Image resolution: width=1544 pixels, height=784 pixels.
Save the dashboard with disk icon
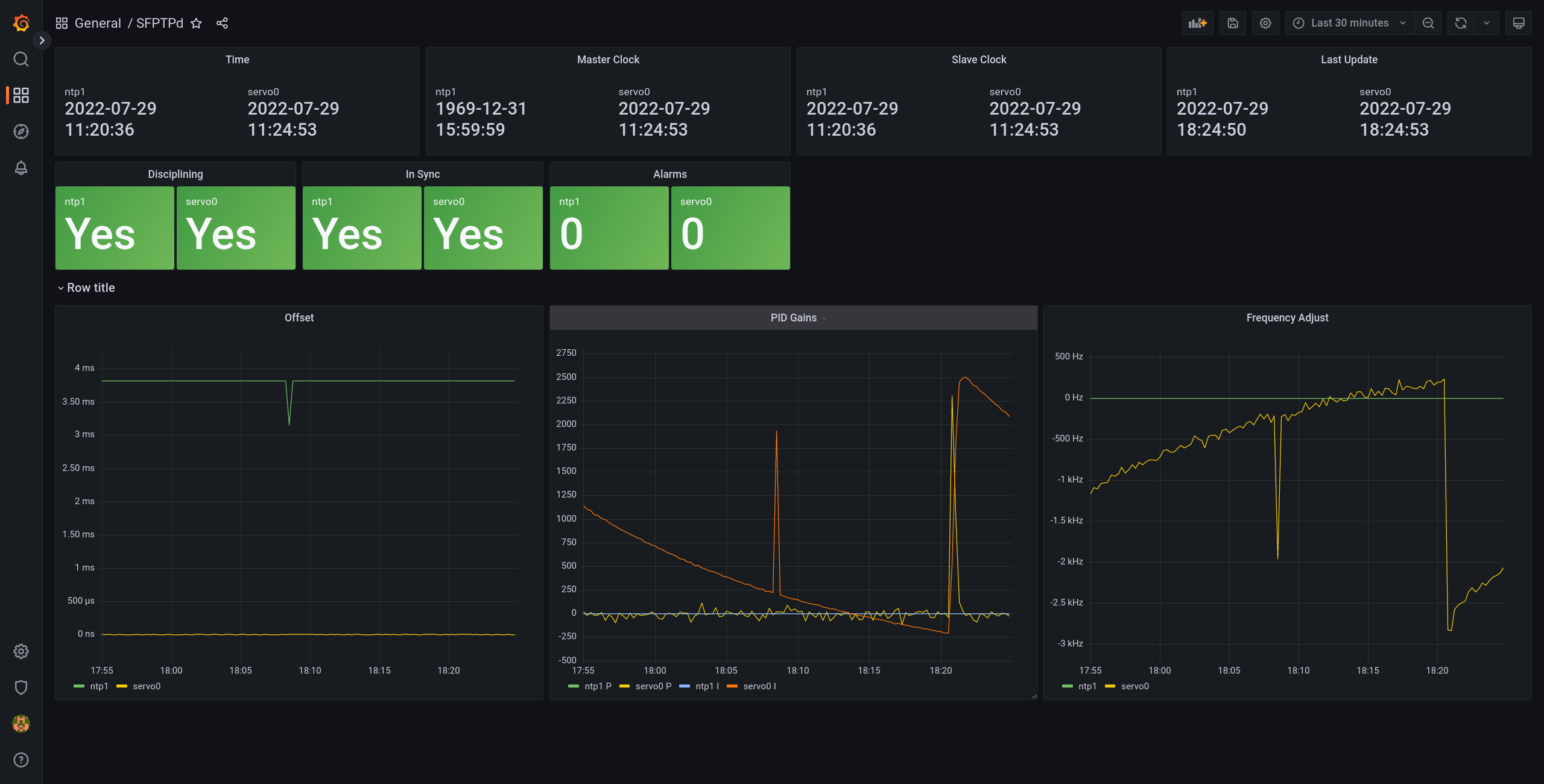point(1233,23)
